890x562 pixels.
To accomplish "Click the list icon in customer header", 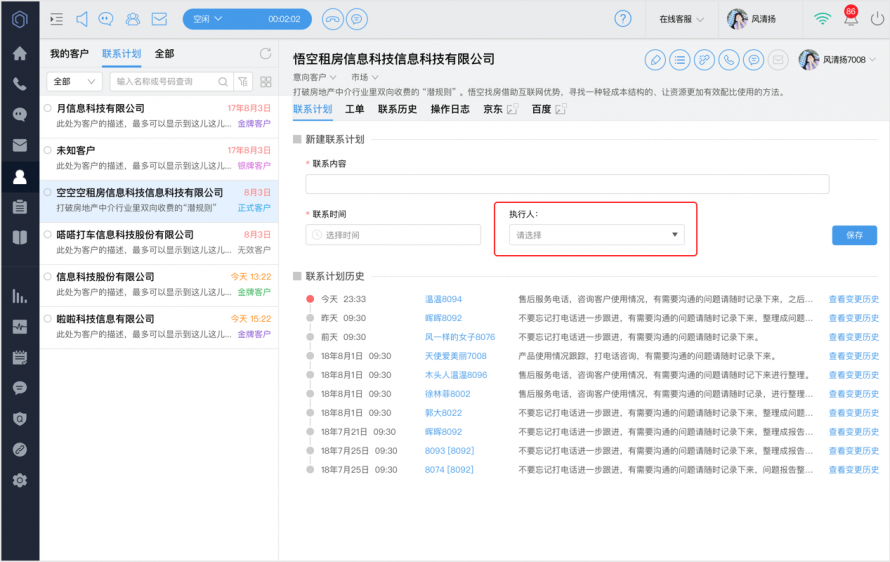I will (679, 60).
